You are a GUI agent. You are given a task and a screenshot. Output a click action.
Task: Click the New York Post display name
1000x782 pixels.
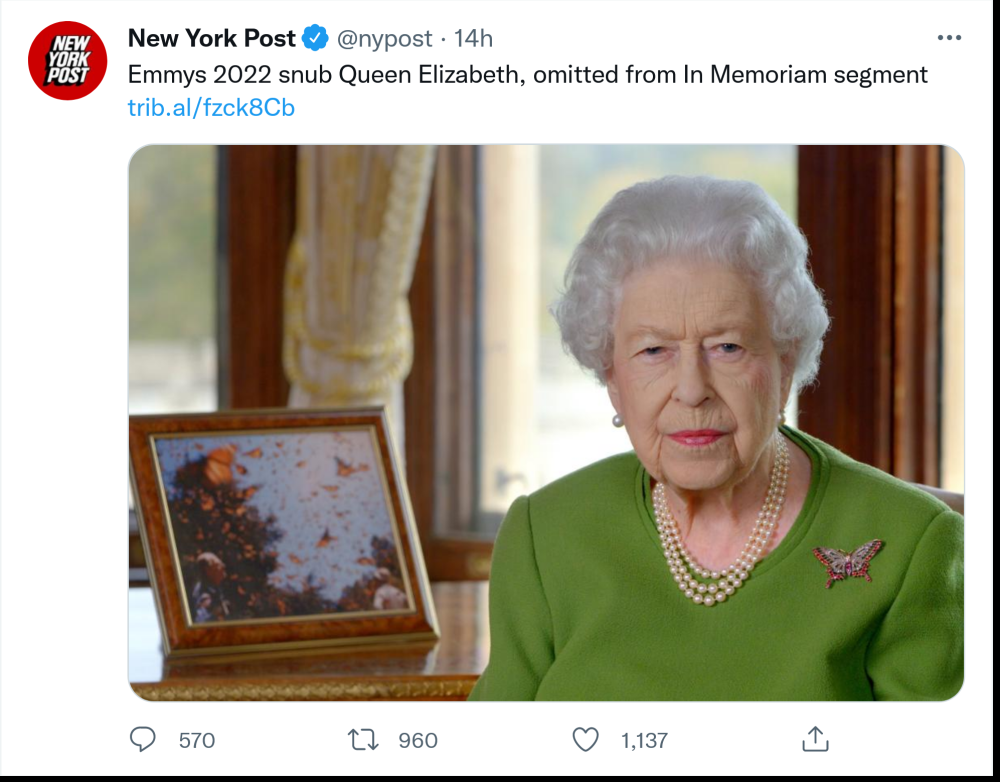pyautogui.click(x=212, y=39)
